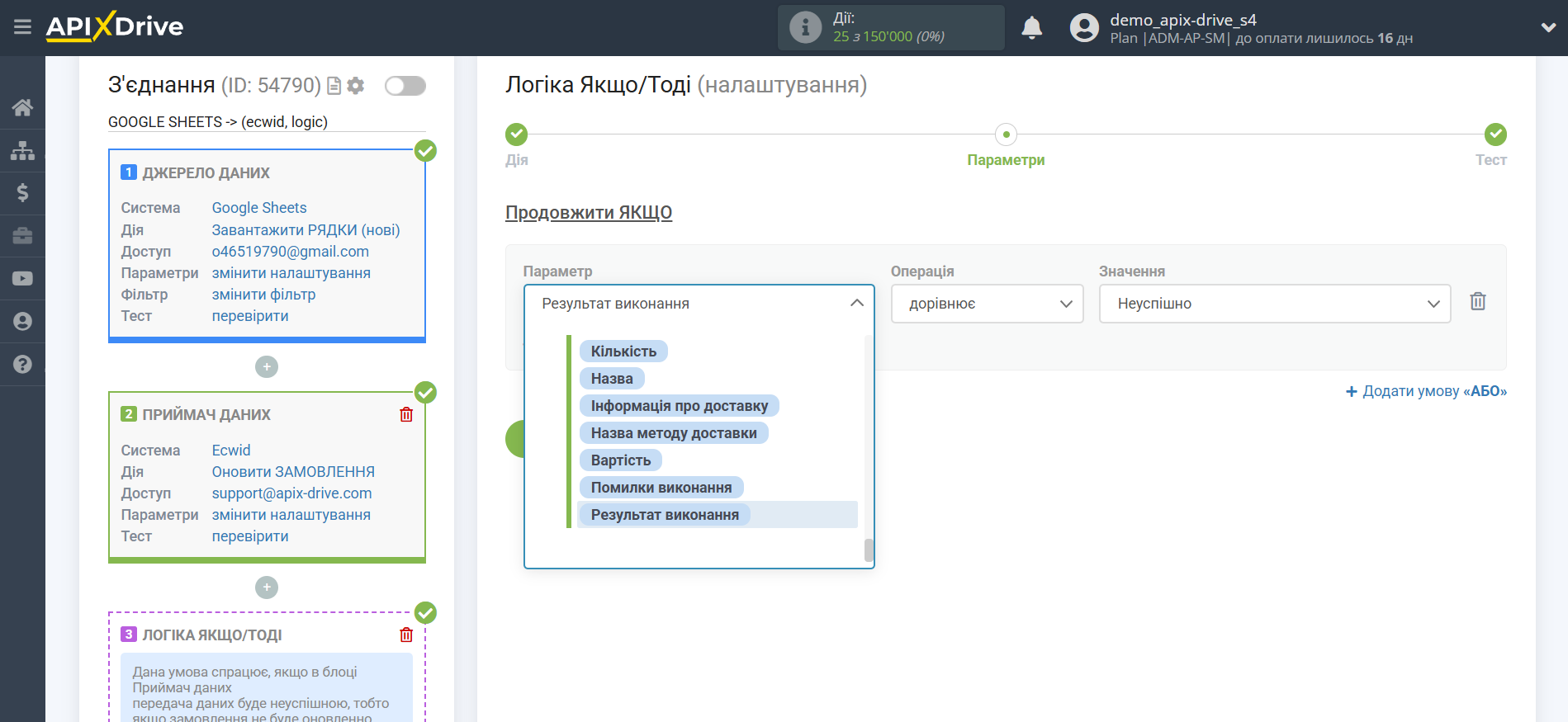The image size is (1568, 722).
Task: Delete the Data Receiver block
Action: pyautogui.click(x=406, y=414)
